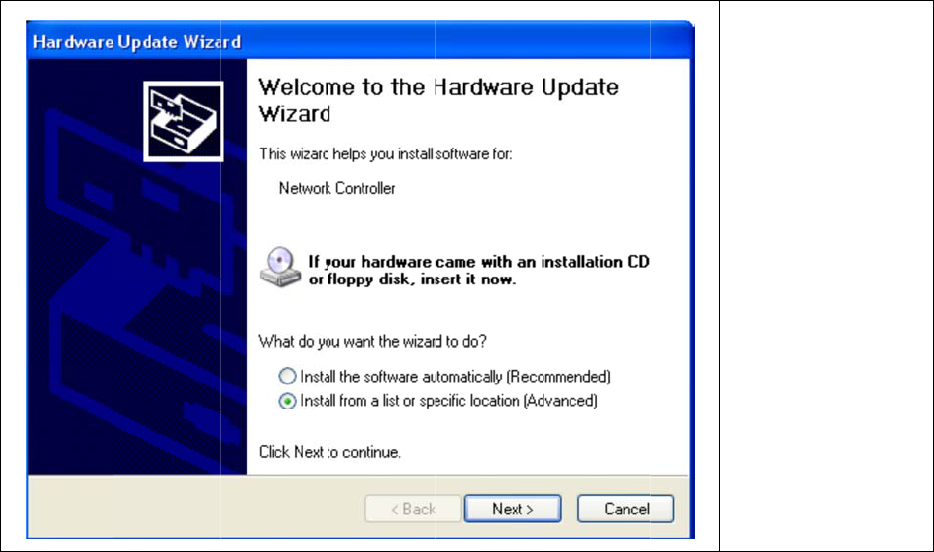Click the hardware card wizard icon
934x552 pixels.
pyautogui.click(x=183, y=121)
